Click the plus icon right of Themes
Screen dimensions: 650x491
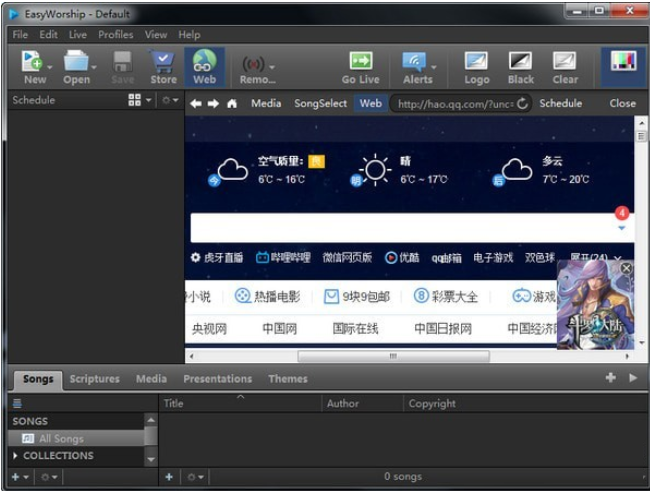pos(610,378)
